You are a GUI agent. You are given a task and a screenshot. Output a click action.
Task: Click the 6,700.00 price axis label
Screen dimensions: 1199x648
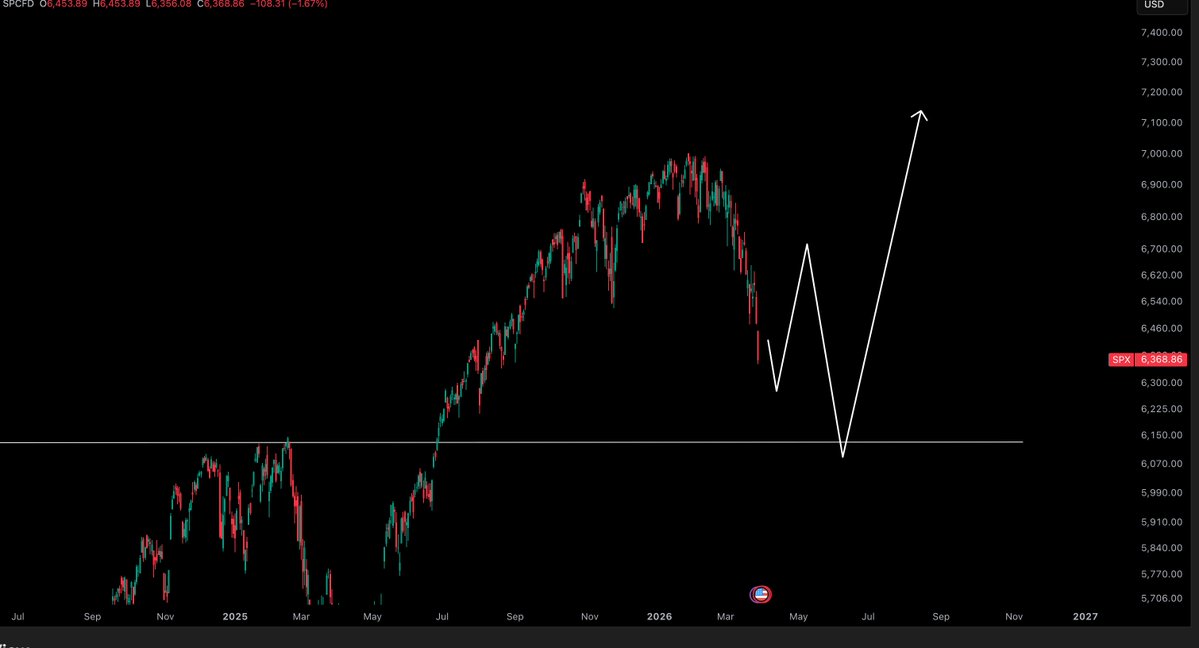[x=1161, y=249]
